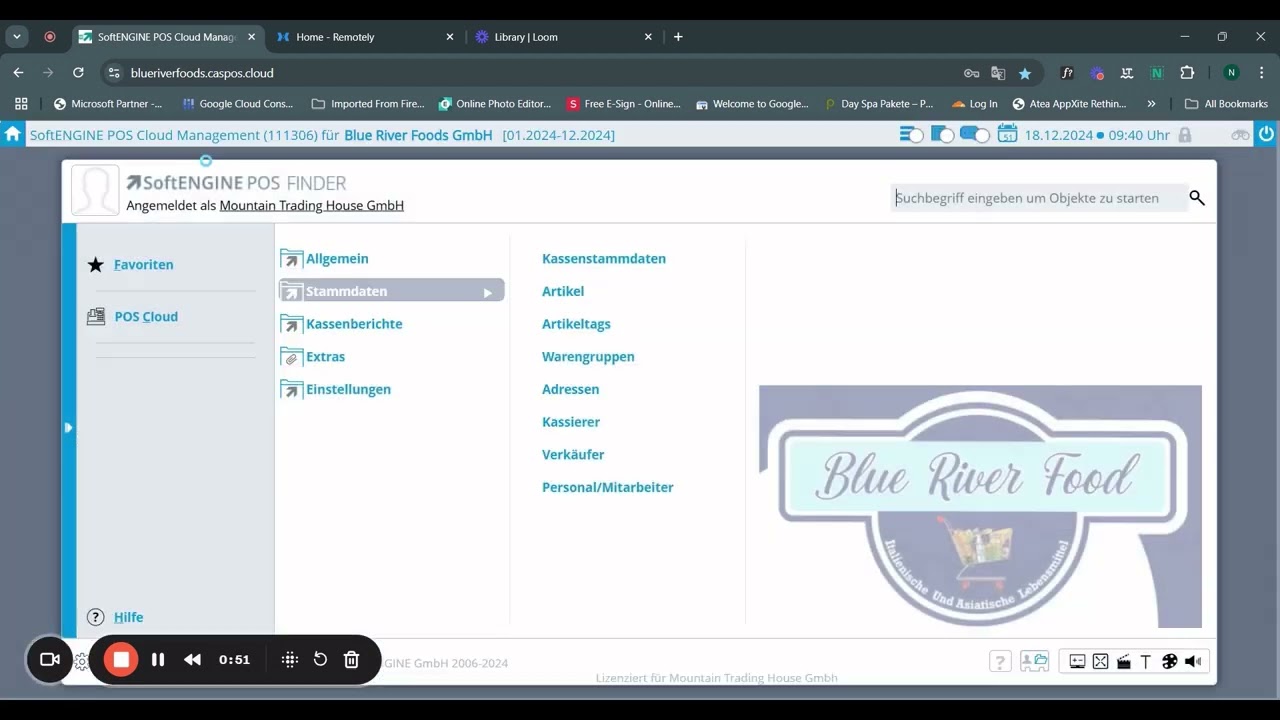Image resolution: width=1280 pixels, height=720 pixels.
Task: Open Verkäufer
Action: (573, 454)
